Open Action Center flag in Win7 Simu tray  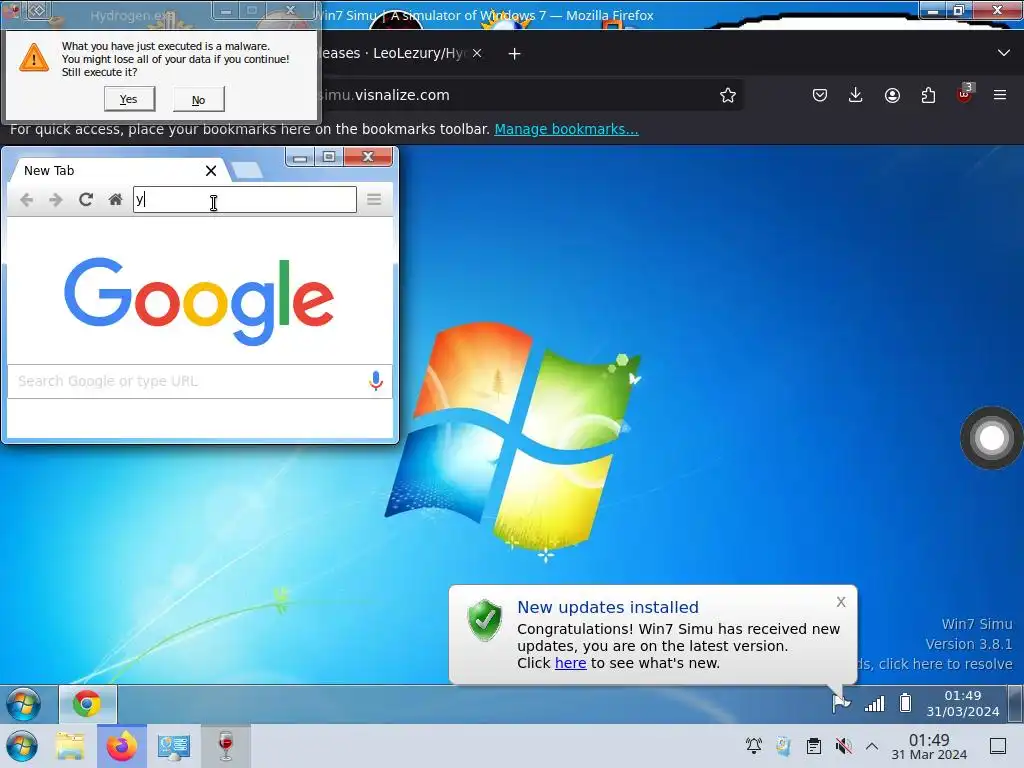pyautogui.click(x=841, y=703)
